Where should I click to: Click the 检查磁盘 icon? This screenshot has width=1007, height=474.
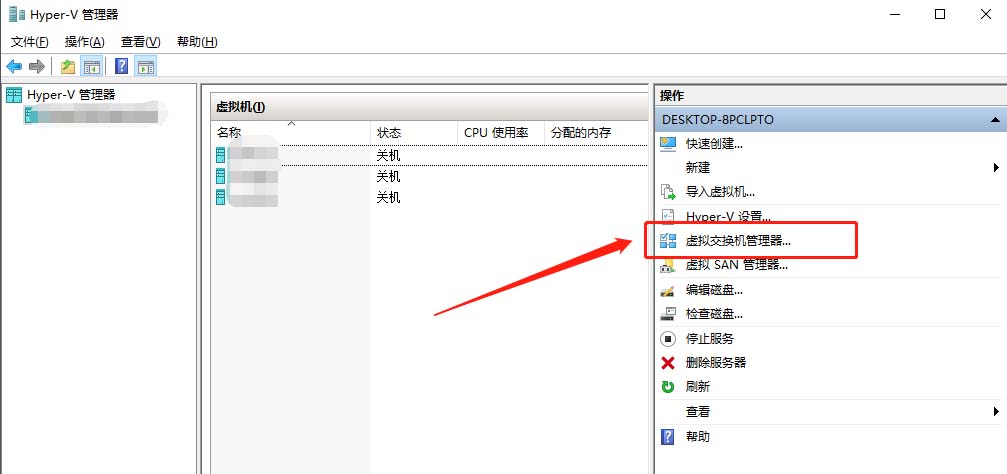(x=668, y=314)
